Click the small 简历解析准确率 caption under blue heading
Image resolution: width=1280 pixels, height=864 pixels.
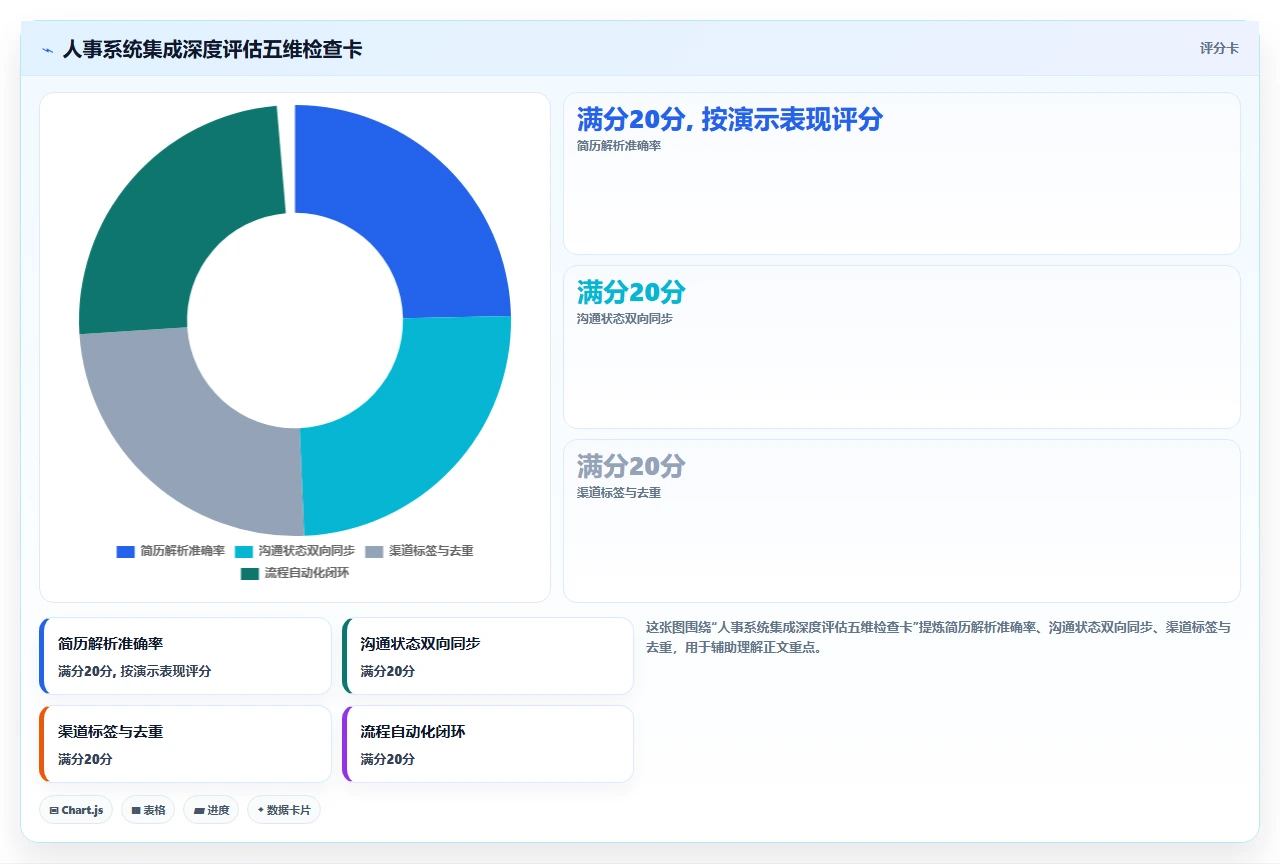[x=619, y=146]
